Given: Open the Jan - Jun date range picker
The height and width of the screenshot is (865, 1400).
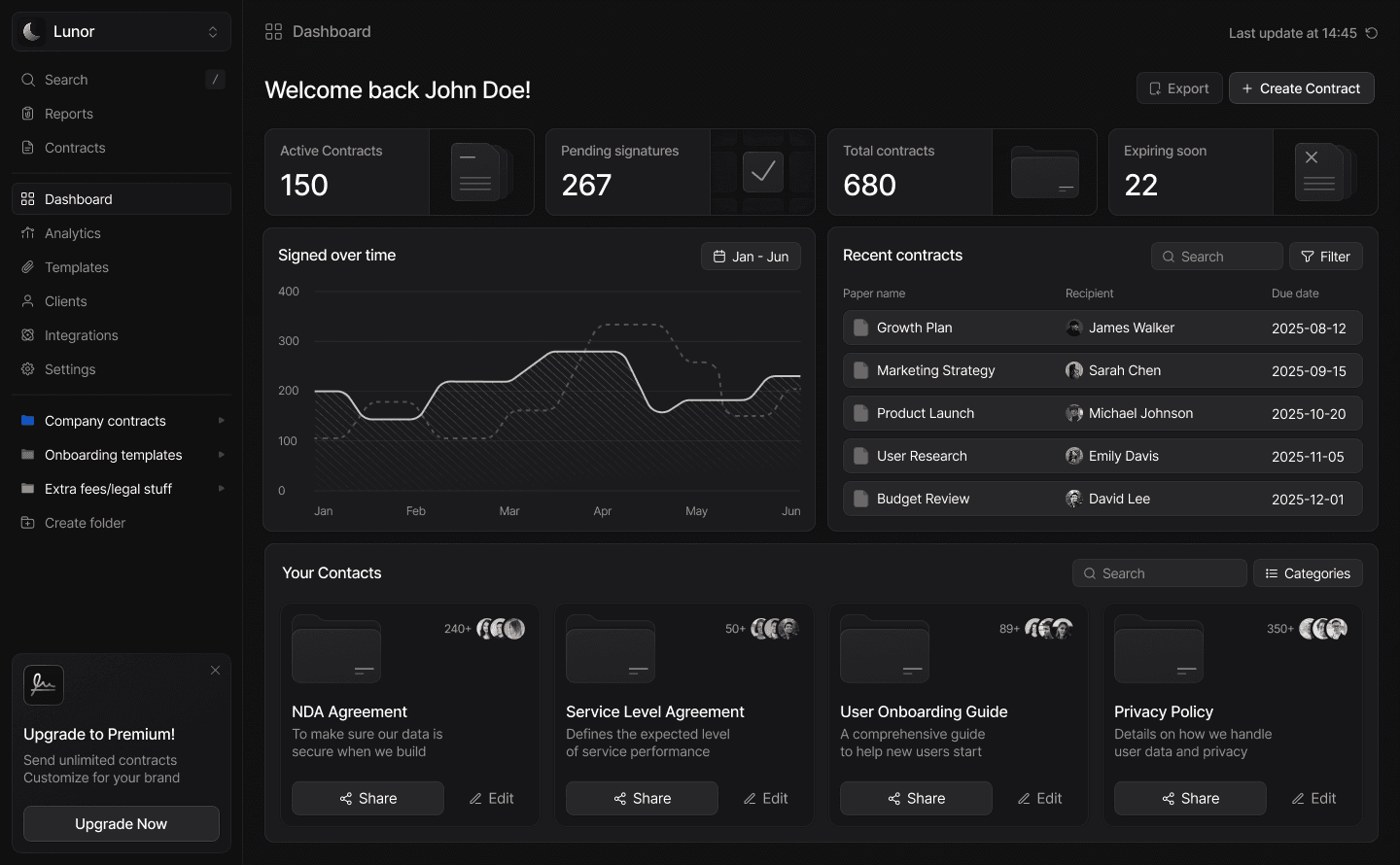Looking at the screenshot, I should (751, 257).
